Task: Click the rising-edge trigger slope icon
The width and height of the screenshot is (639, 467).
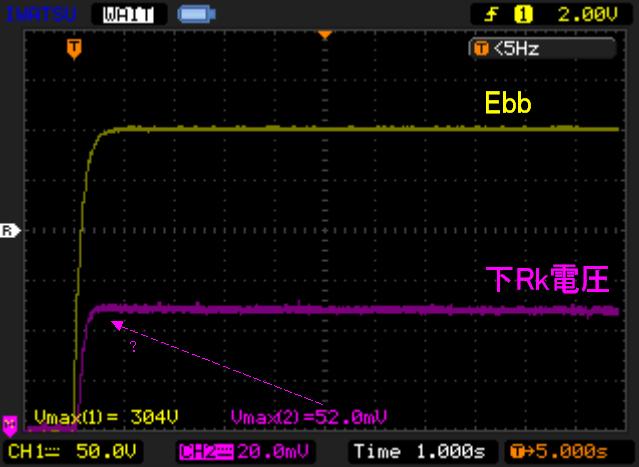Action: click(x=492, y=15)
